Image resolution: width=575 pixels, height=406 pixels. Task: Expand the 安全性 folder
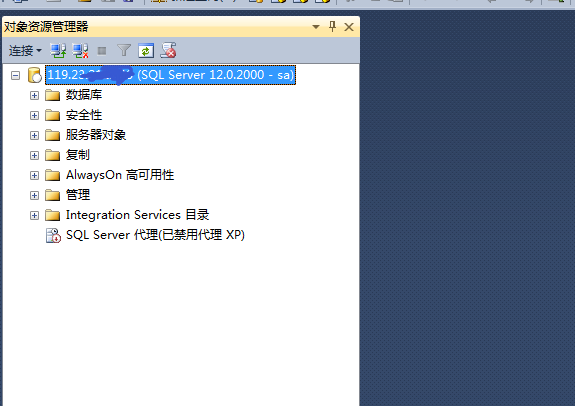point(34,116)
